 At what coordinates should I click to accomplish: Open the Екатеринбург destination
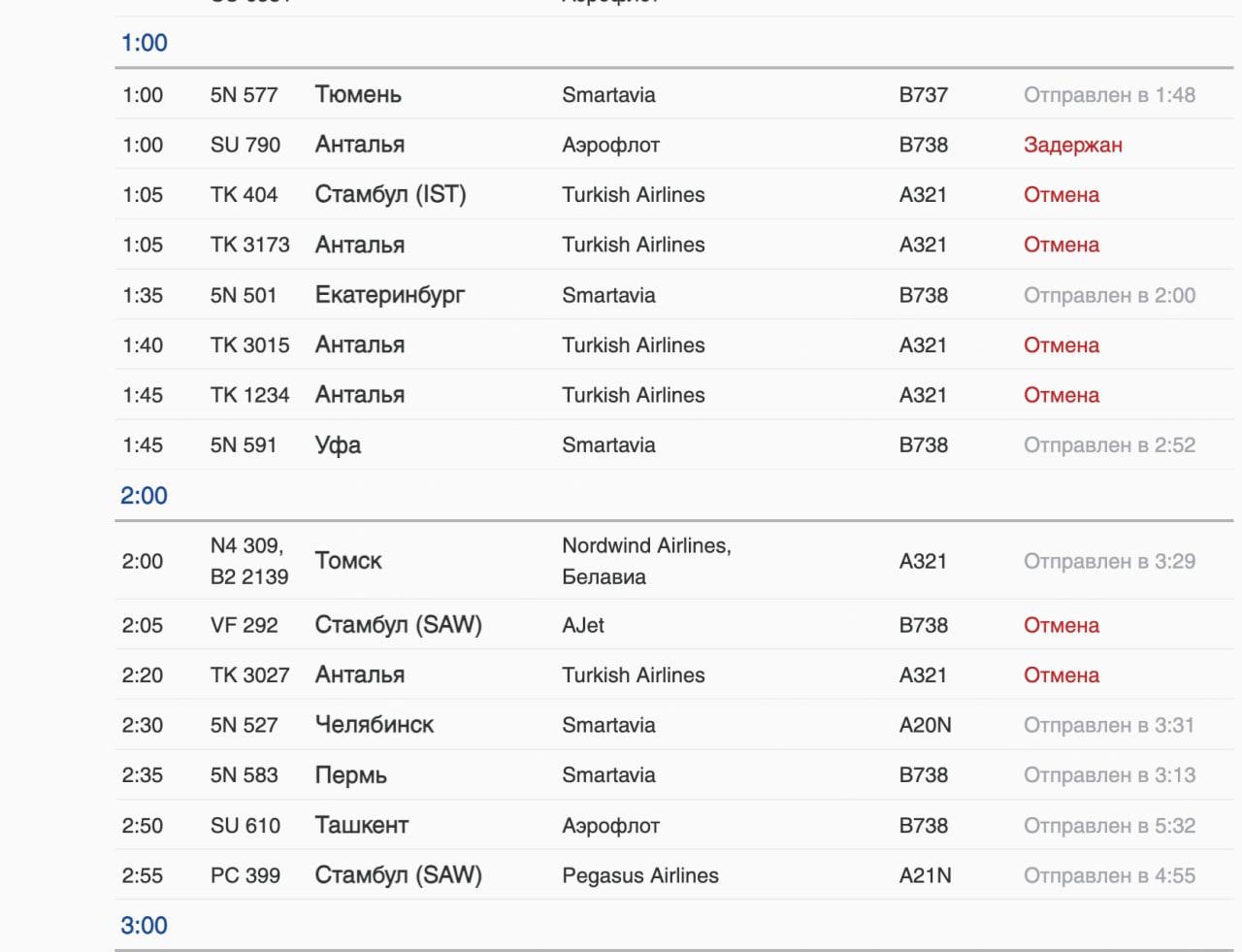click(390, 295)
